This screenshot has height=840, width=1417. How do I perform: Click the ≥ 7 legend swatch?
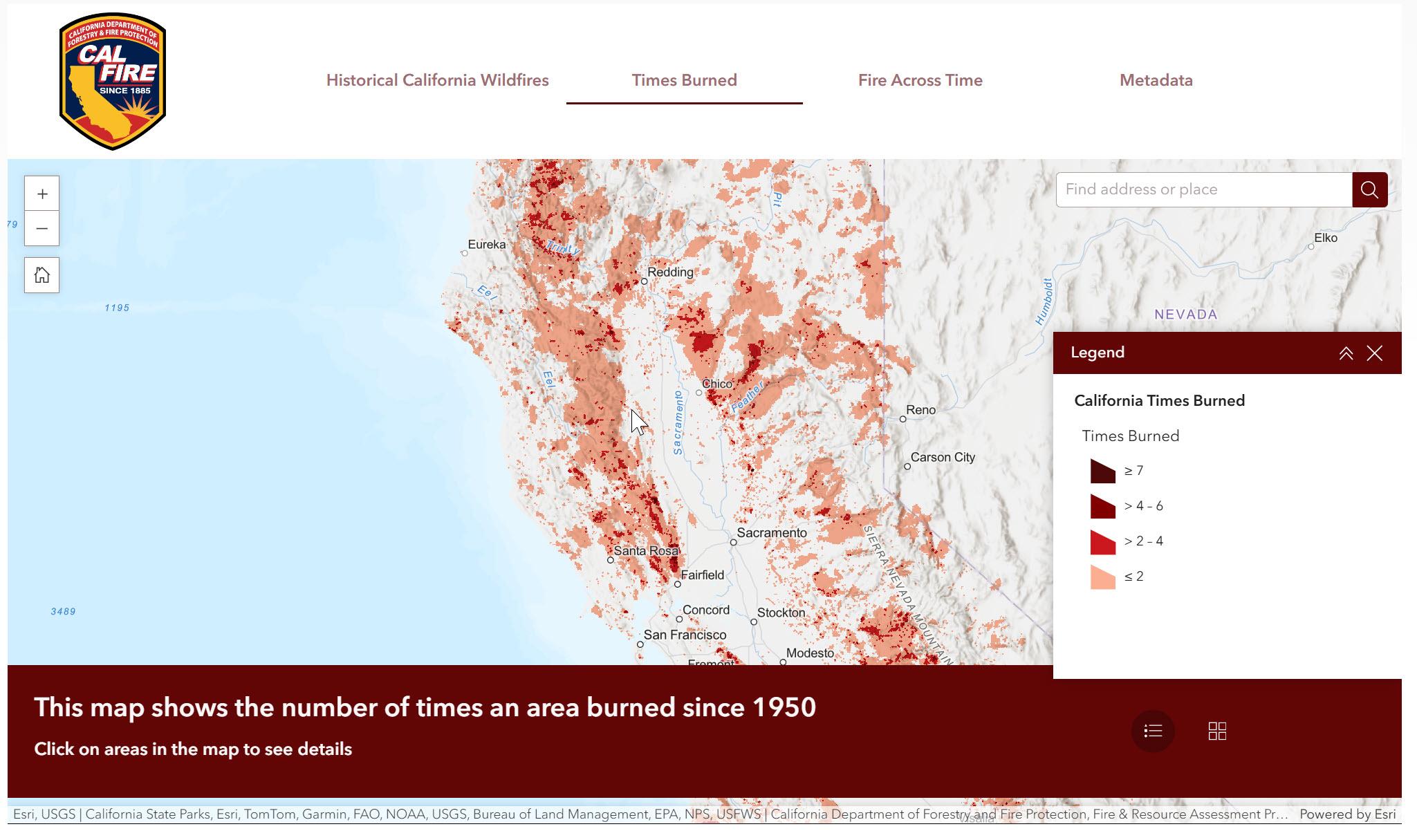click(1102, 472)
